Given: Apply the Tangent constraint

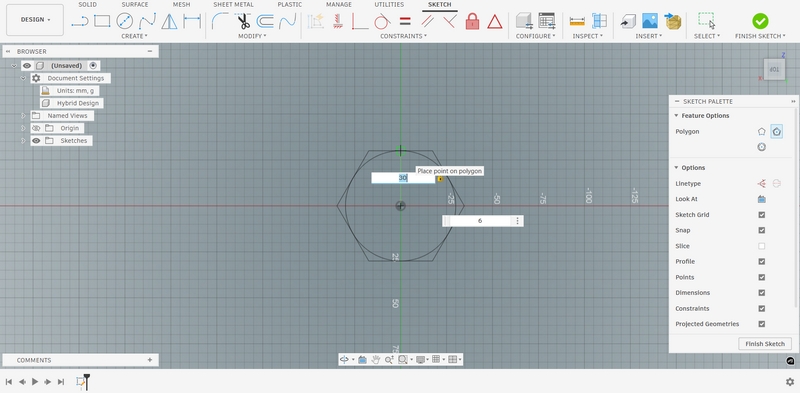Looking at the screenshot, I should click(382, 21).
